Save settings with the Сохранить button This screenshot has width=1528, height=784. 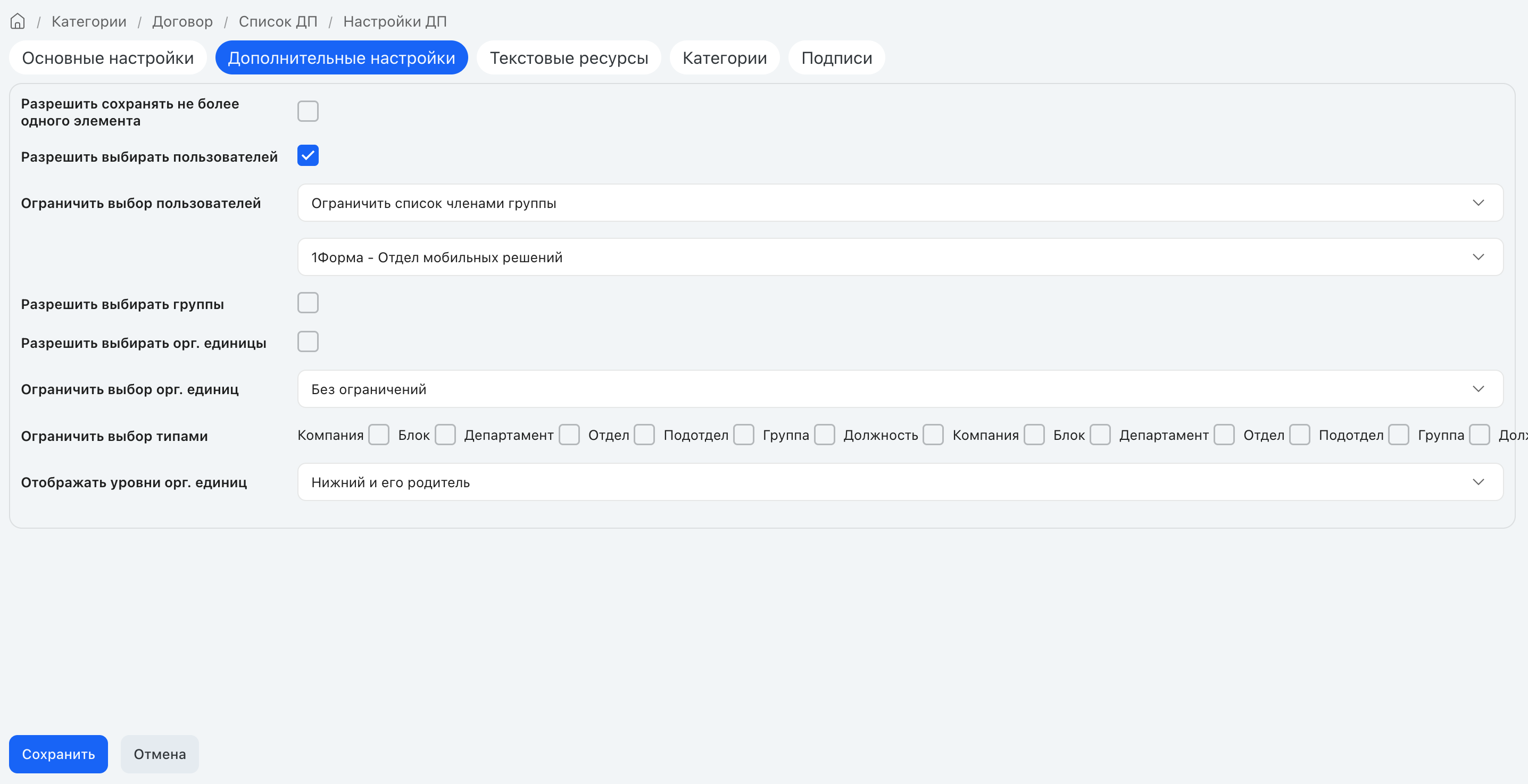click(58, 754)
